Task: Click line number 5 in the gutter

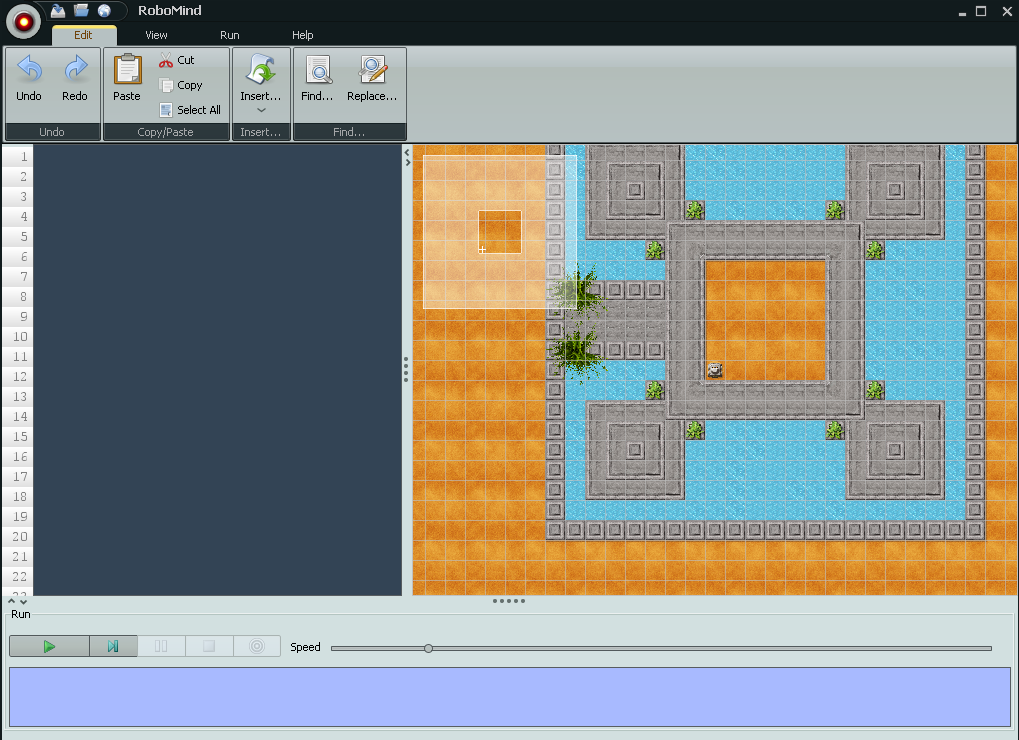Action: [24, 236]
